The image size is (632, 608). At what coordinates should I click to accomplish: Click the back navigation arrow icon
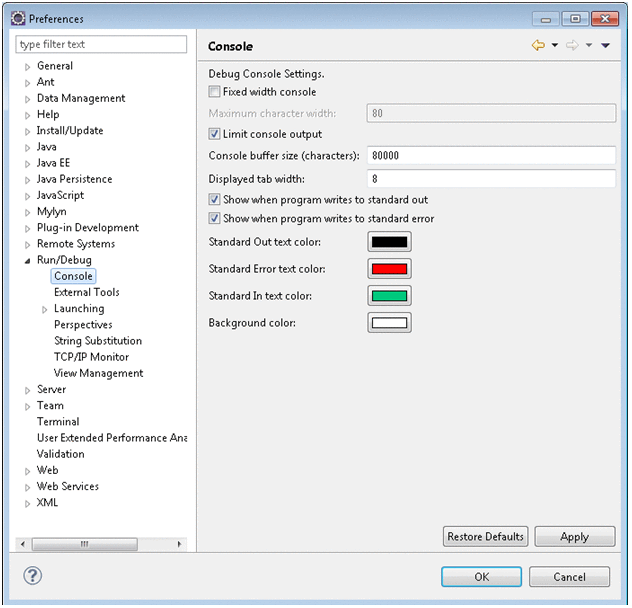click(x=538, y=46)
